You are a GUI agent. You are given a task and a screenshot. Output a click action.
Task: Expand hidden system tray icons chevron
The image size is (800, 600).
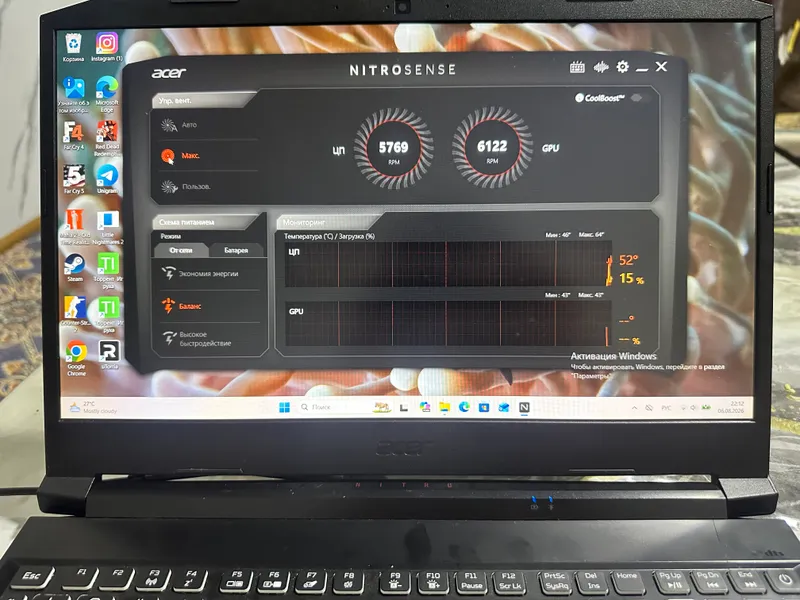pos(634,408)
